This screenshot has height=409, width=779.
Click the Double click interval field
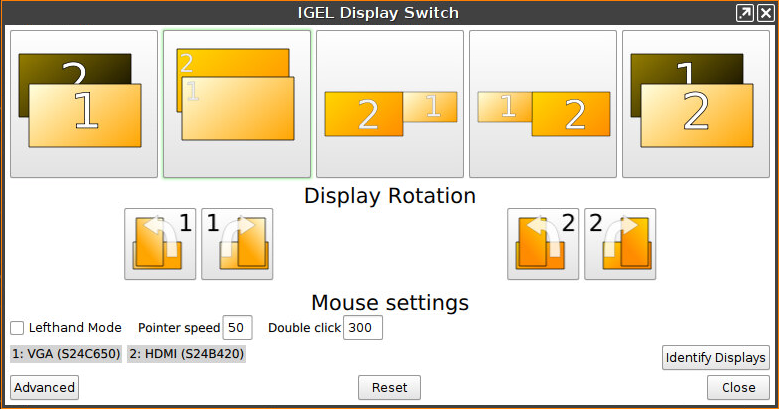click(362, 328)
